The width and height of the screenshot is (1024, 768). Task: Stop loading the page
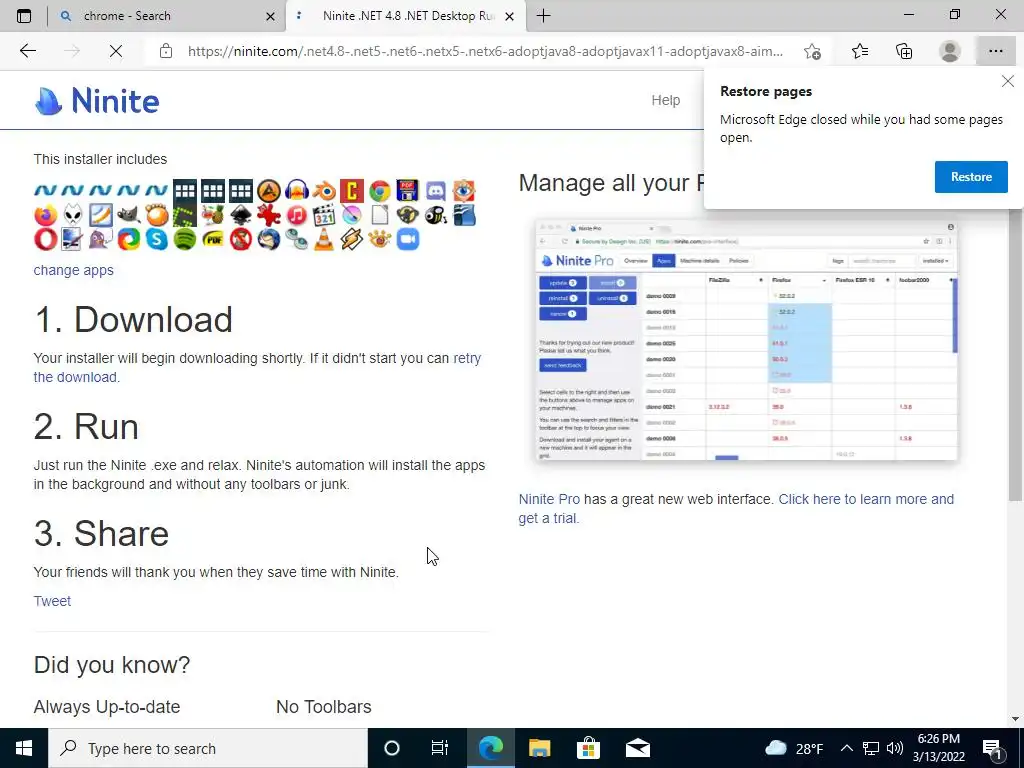(116, 51)
